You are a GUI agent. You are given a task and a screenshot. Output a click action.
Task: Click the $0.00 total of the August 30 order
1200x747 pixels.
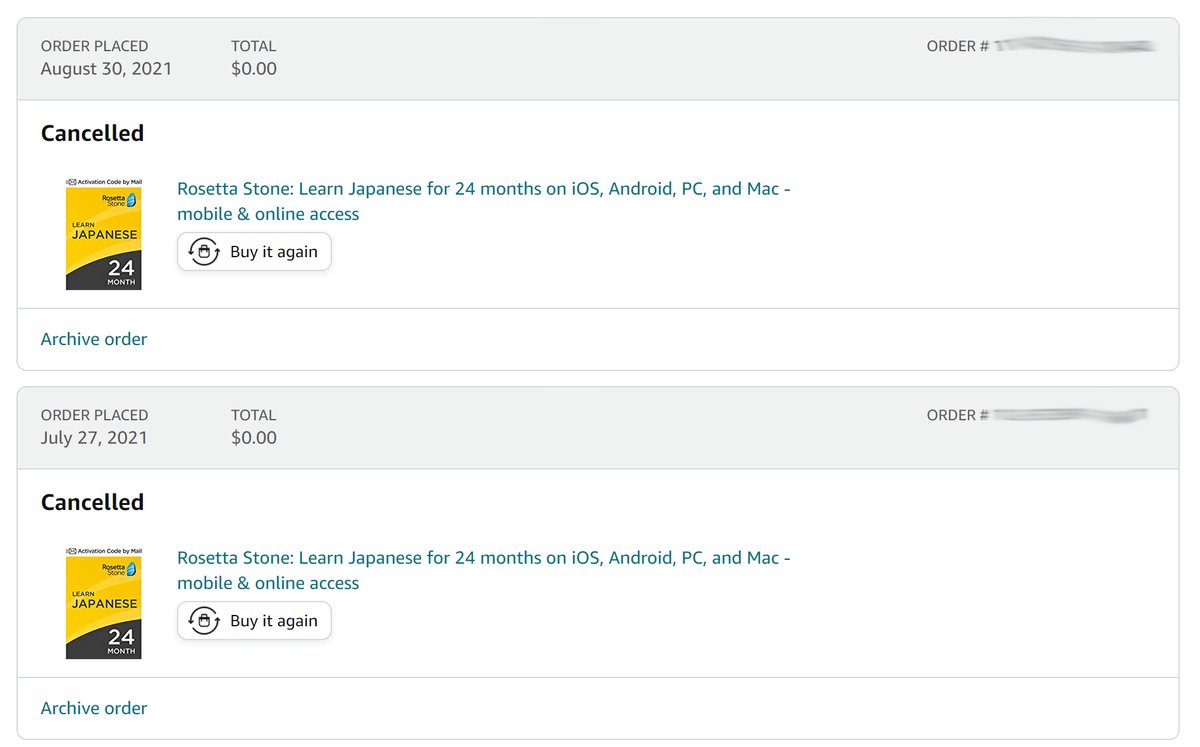(x=254, y=69)
